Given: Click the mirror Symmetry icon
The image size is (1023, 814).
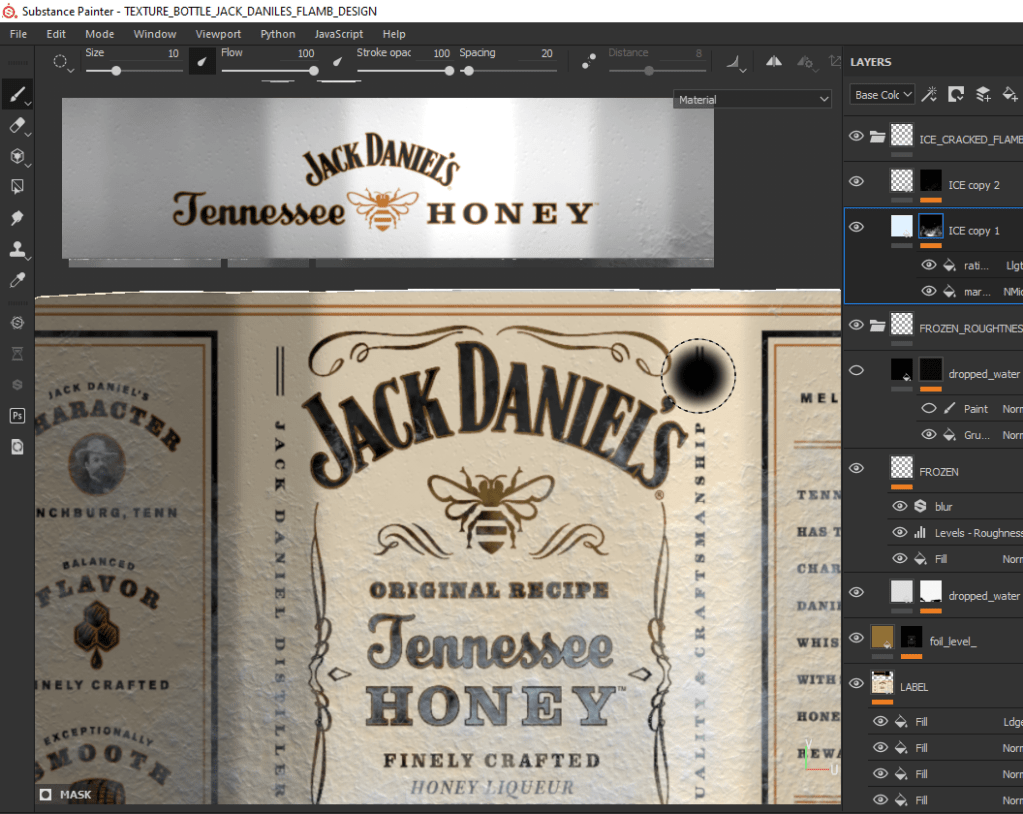Looking at the screenshot, I should pyautogui.click(x=773, y=62).
